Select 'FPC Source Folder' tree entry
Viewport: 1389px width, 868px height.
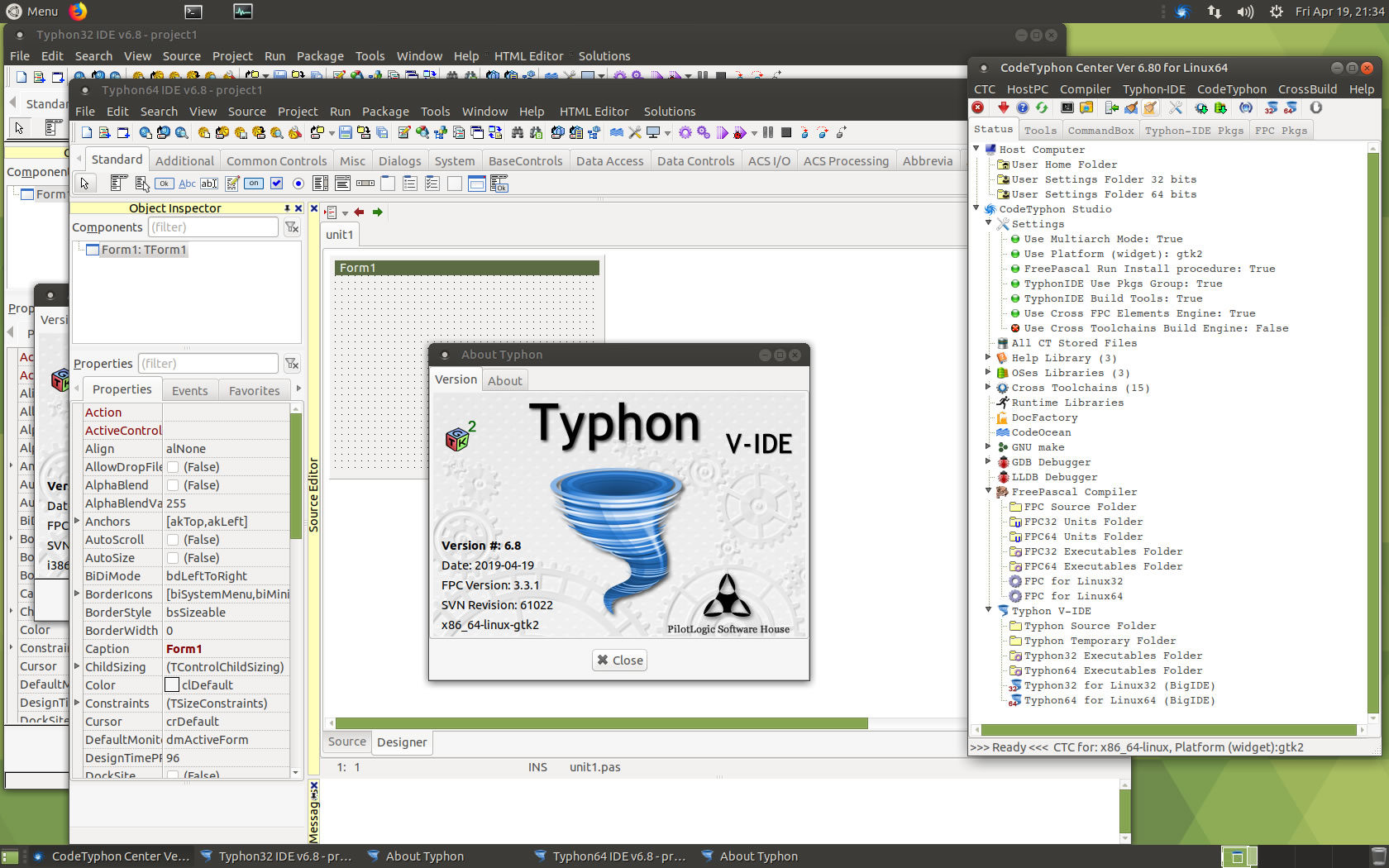(x=1080, y=507)
